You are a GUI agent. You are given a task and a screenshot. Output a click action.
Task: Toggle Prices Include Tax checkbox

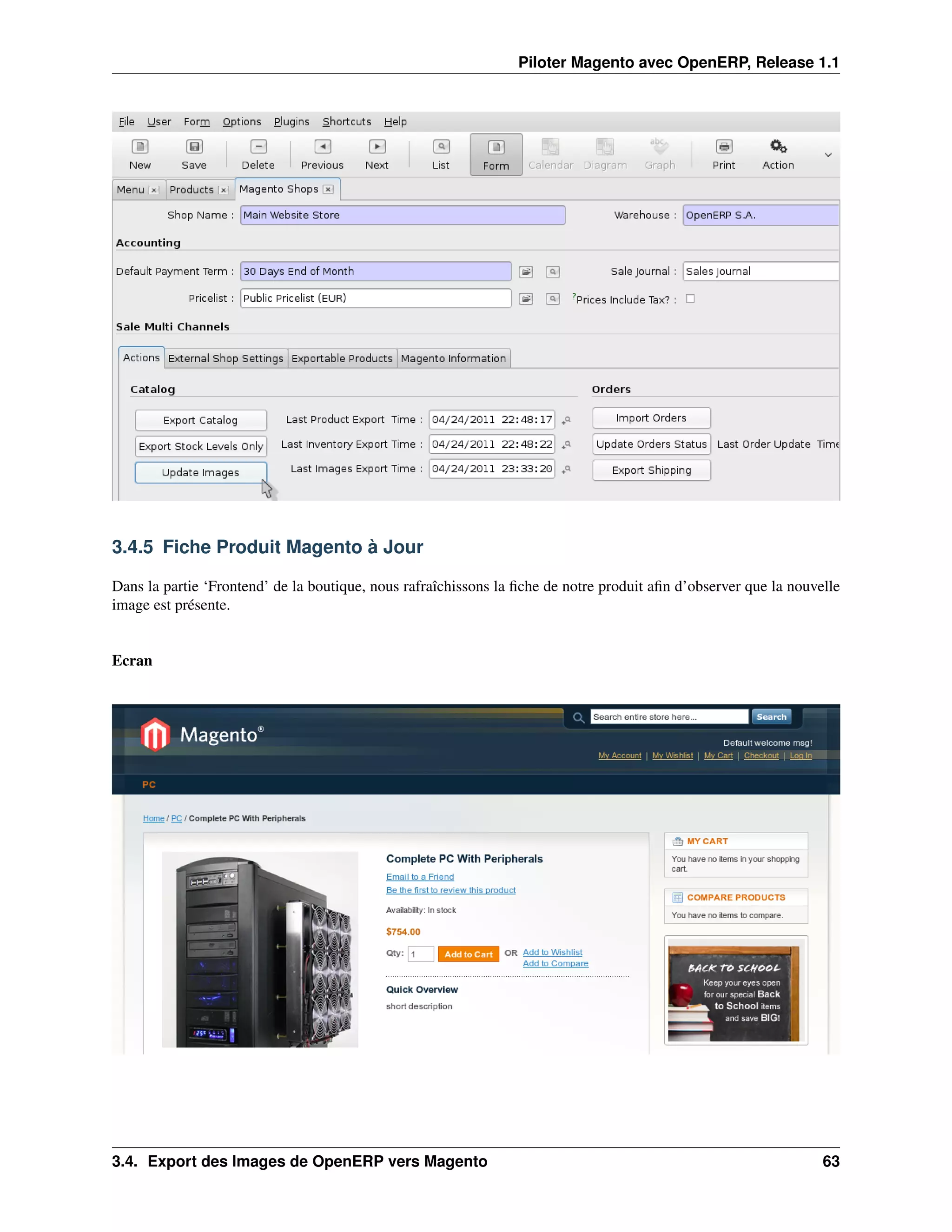click(x=690, y=298)
